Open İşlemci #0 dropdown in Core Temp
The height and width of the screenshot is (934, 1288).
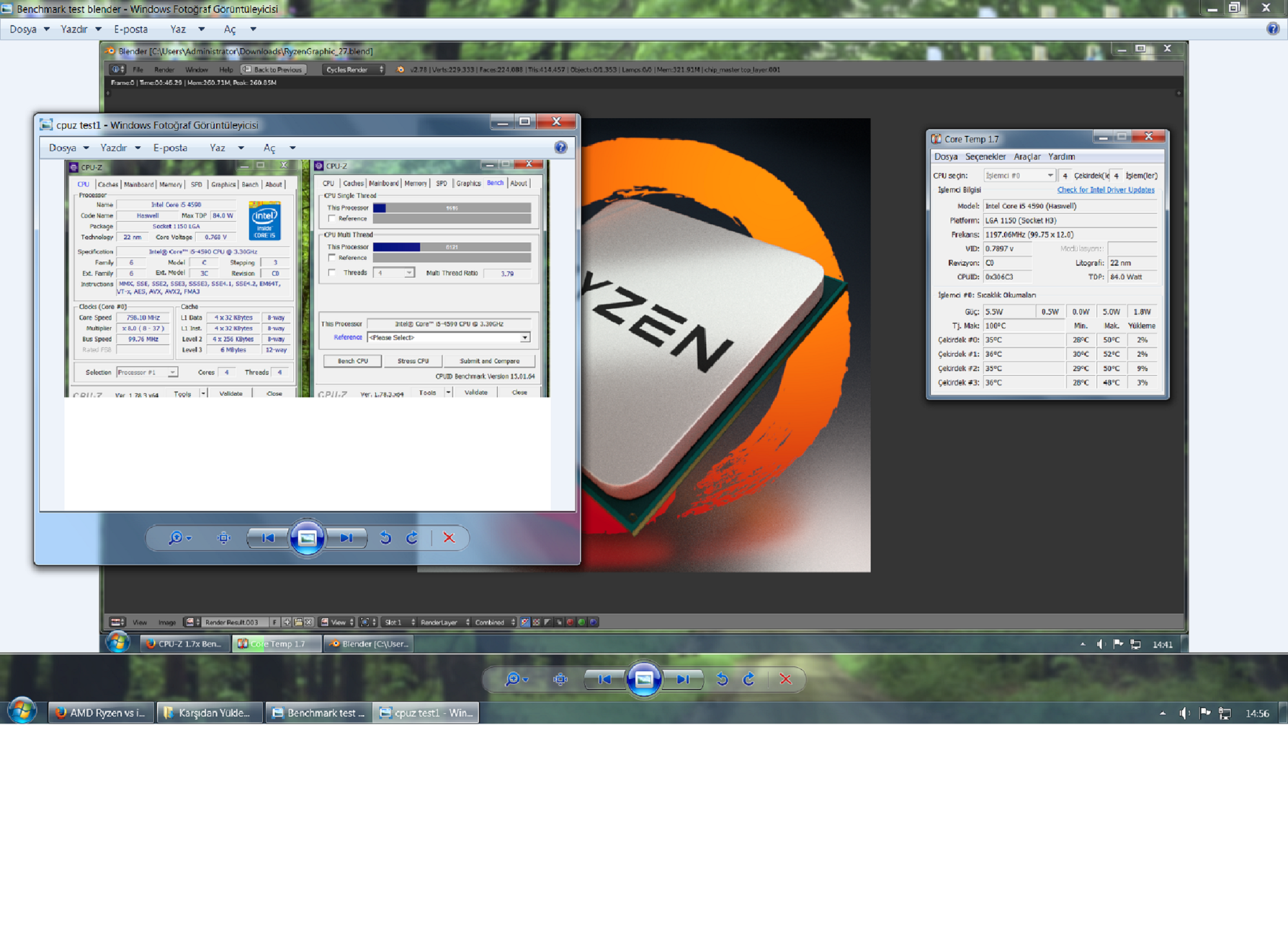[1019, 176]
